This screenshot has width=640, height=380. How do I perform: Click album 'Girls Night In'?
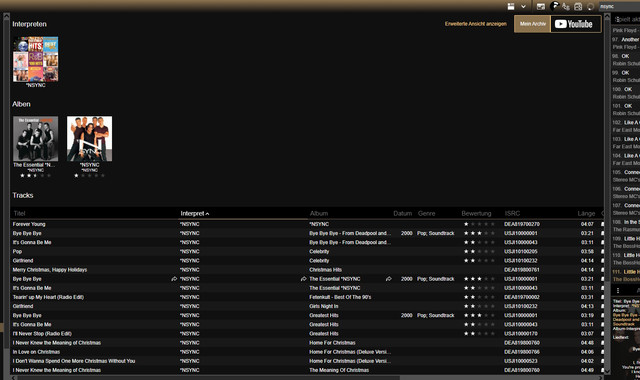pyautogui.click(x=324, y=306)
